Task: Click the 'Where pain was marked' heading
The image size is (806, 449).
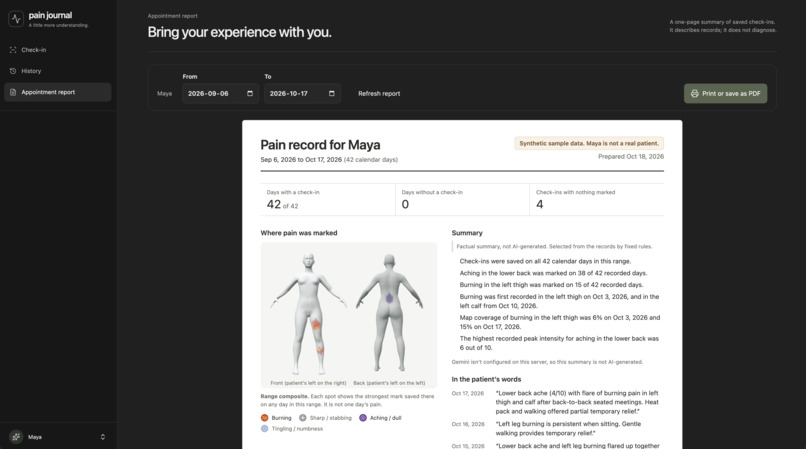Action: (299, 233)
